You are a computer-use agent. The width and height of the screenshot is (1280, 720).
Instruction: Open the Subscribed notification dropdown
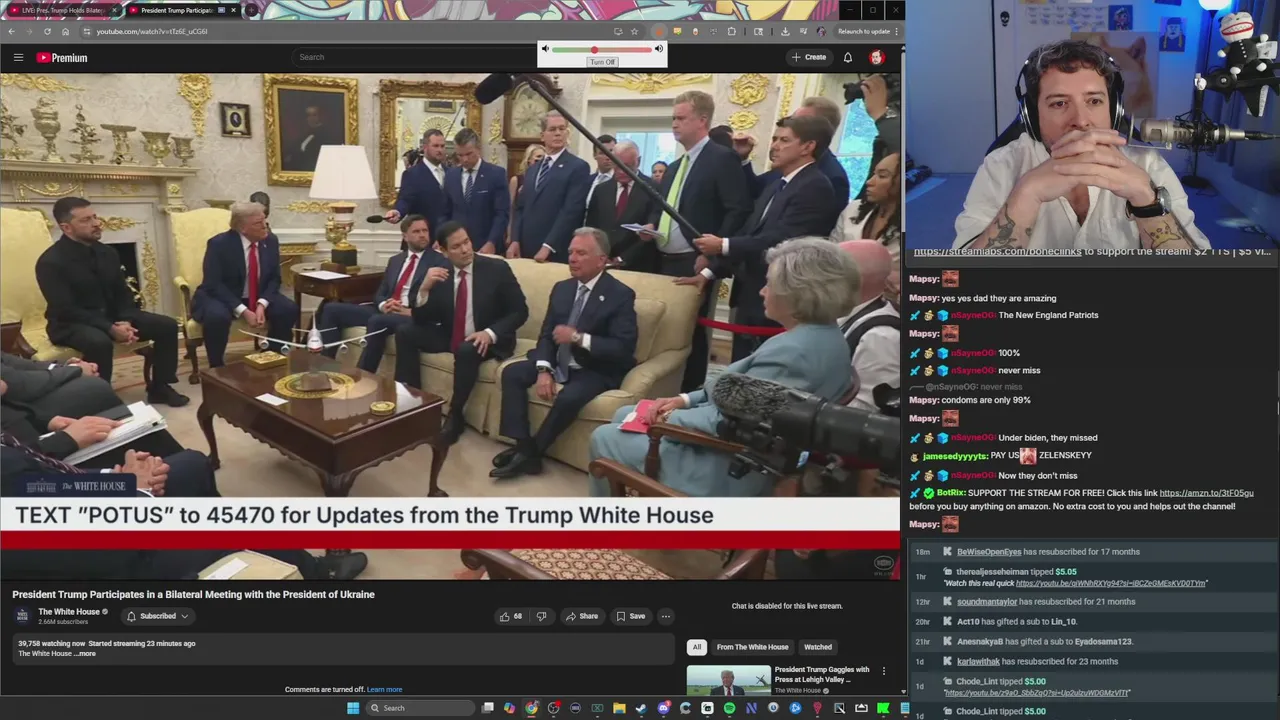point(157,616)
